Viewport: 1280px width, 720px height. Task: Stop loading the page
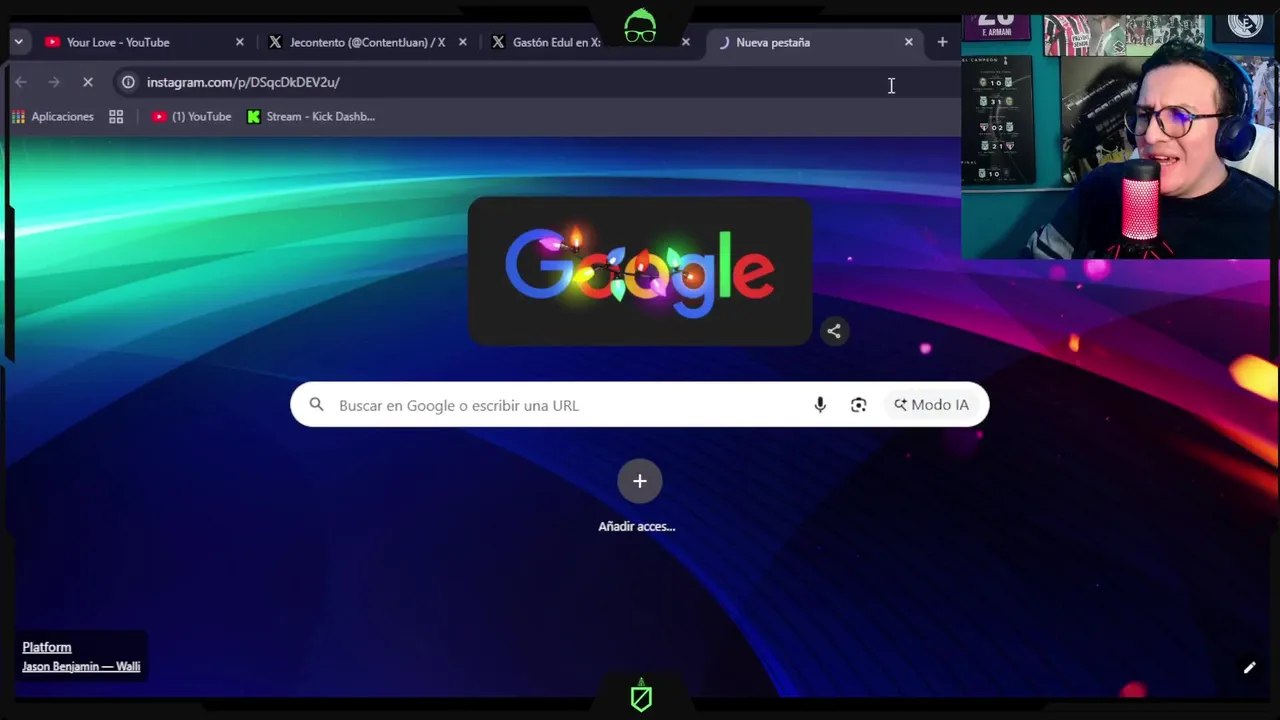point(88,82)
